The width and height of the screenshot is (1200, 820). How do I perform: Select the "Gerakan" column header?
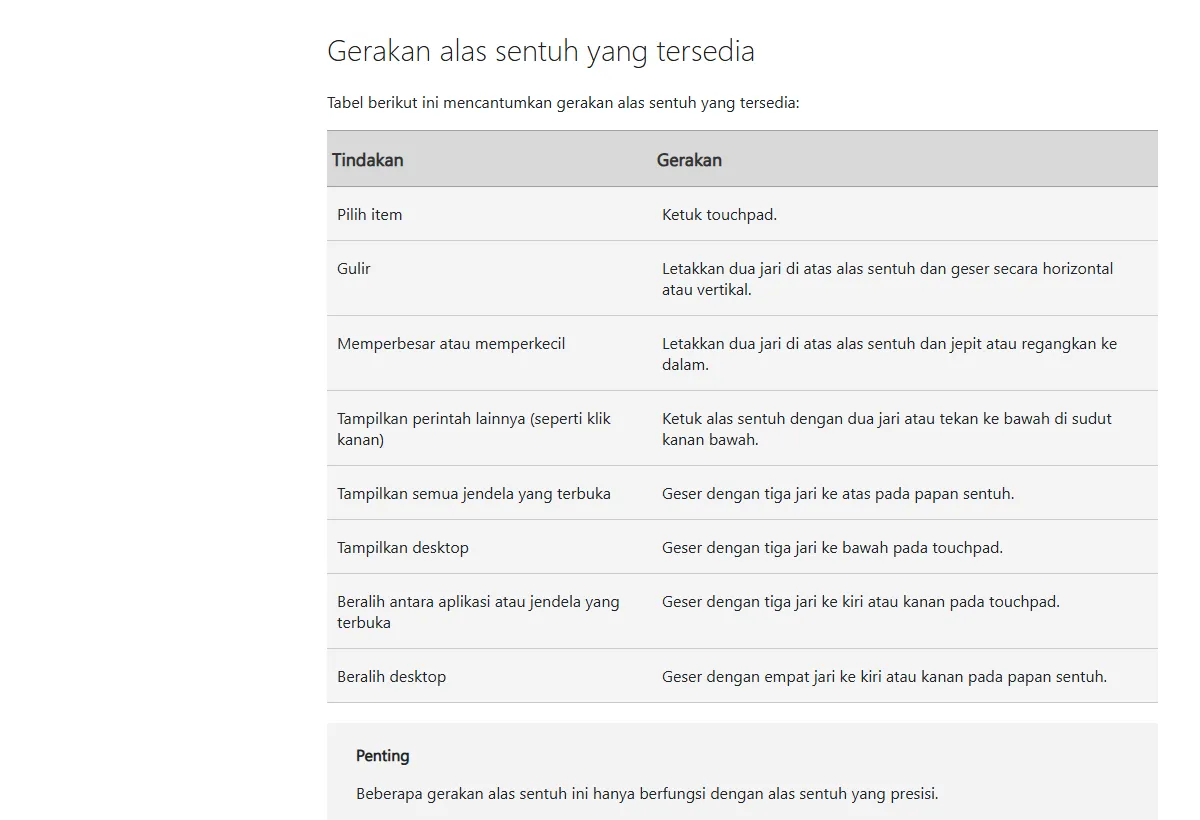[689, 160]
